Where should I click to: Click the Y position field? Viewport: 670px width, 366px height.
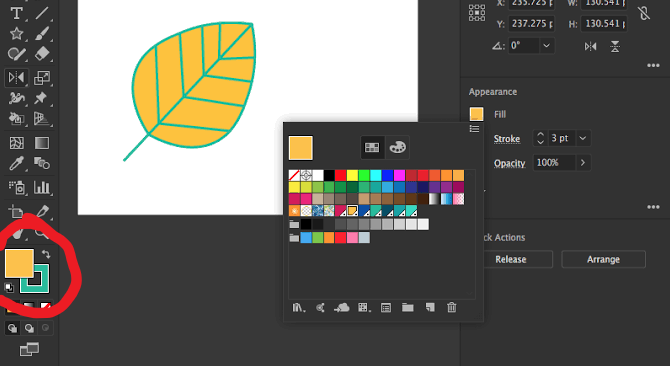531,23
